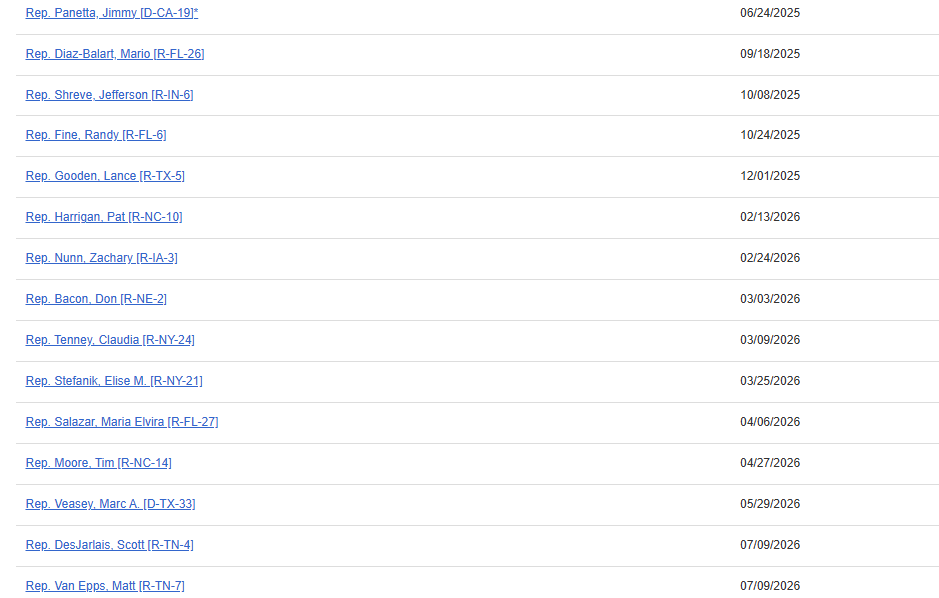Open Rep. Panetta, Jimmy [D-CA-19] link
The image size is (939, 598).
[111, 13]
